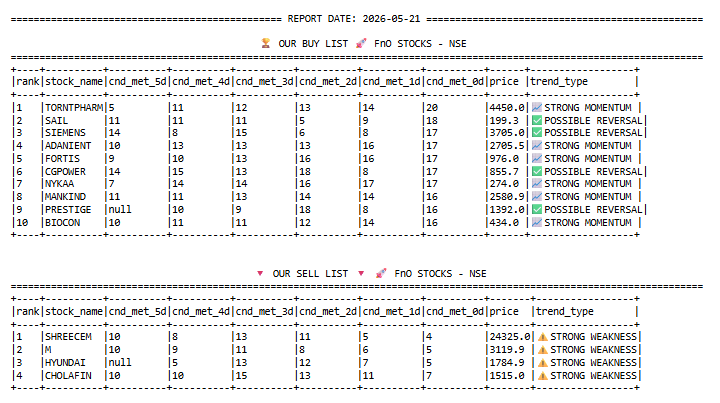Click 'FnO STOCKS - NSE' in buy list title
Screen dimensions: 720x403
[x=420, y=44]
